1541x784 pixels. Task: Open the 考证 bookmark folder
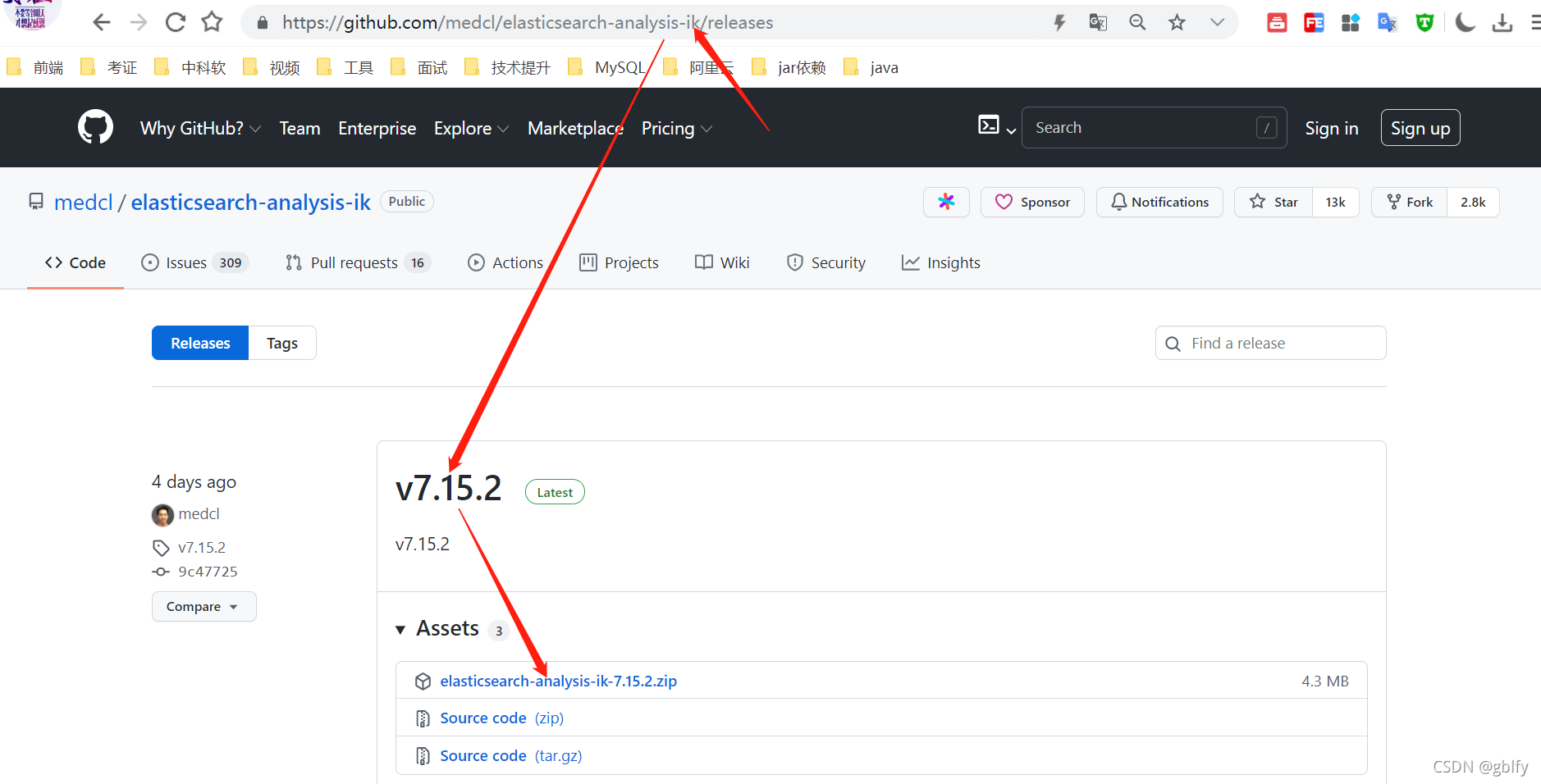coord(109,67)
